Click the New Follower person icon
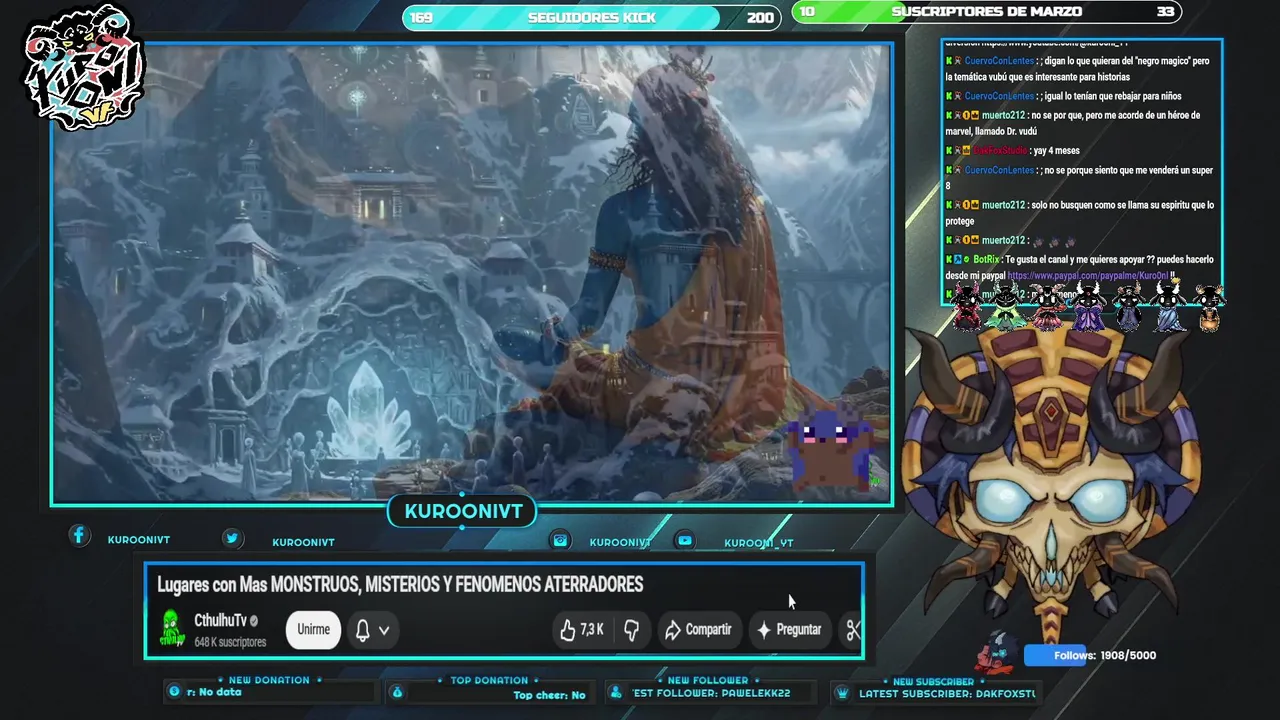The width and height of the screenshot is (1280, 720). tap(616, 692)
